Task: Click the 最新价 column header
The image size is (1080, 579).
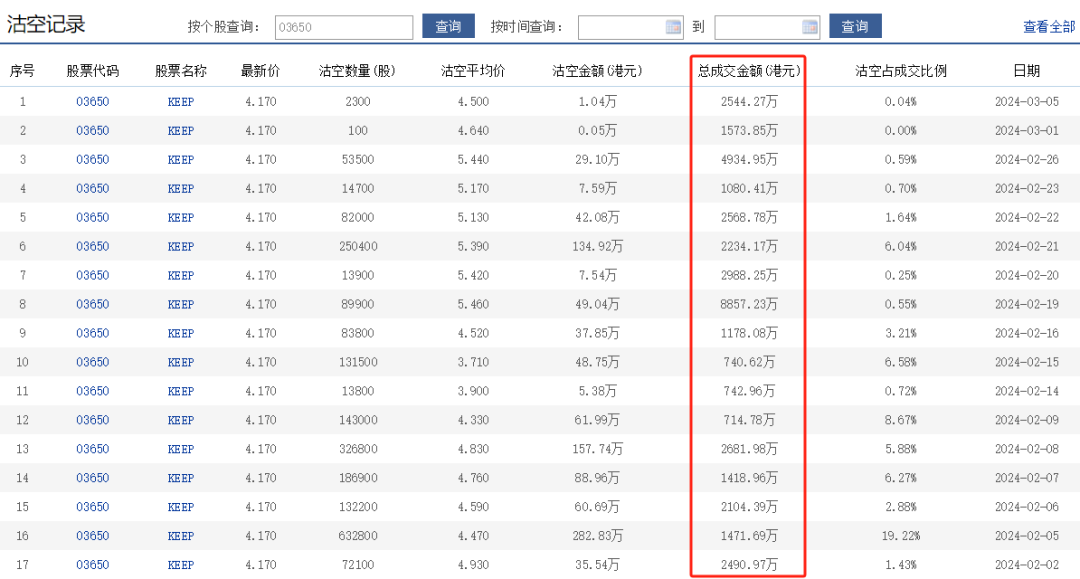Action: (260, 70)
